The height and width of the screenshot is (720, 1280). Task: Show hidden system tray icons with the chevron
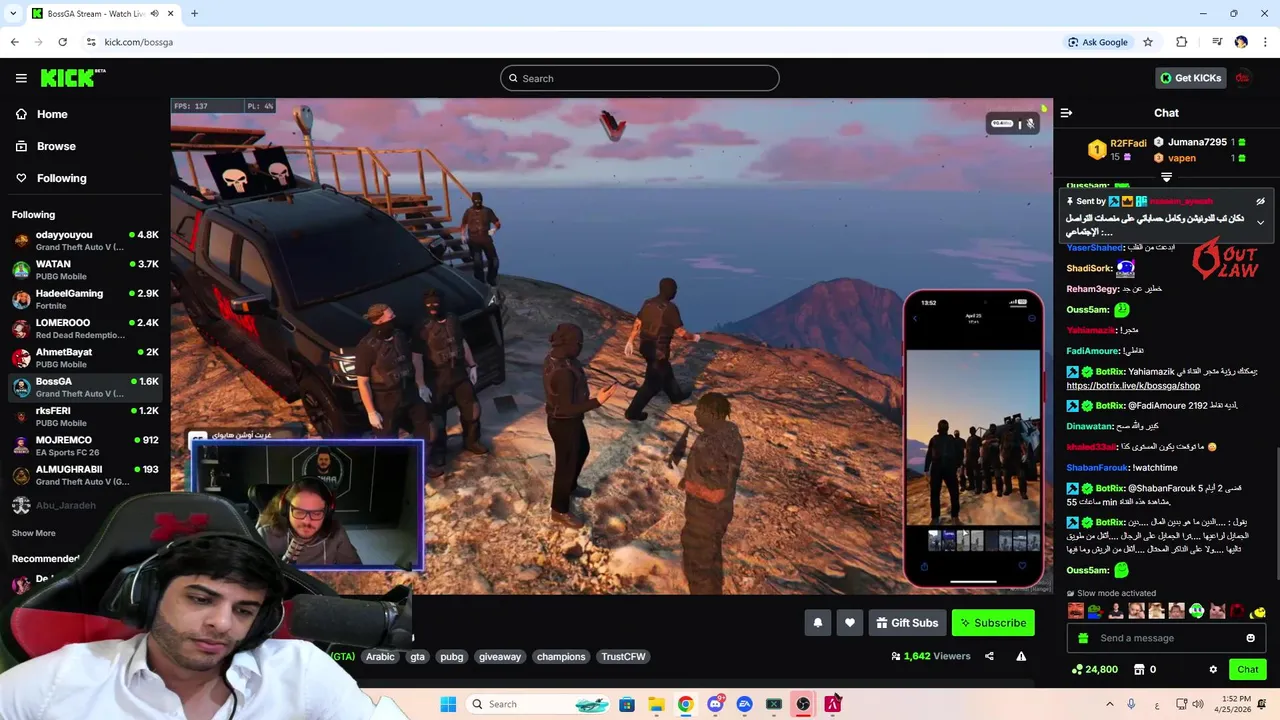pos(1109,704)
